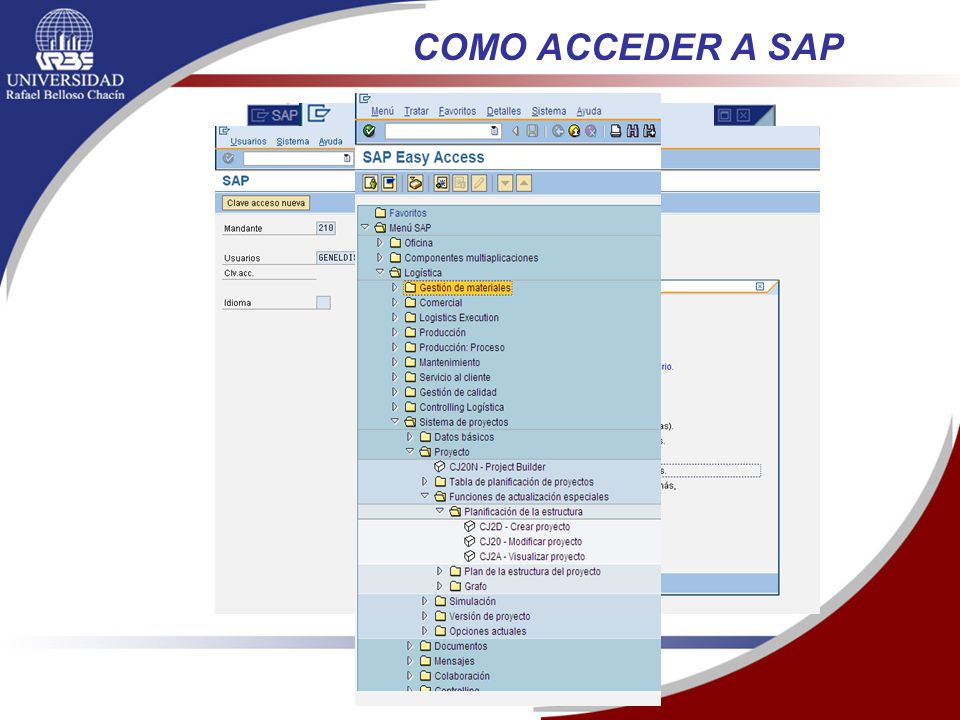960x720 pixels.
Task: Collapse the Menú SAP tree node
Action: pos(366,227)
